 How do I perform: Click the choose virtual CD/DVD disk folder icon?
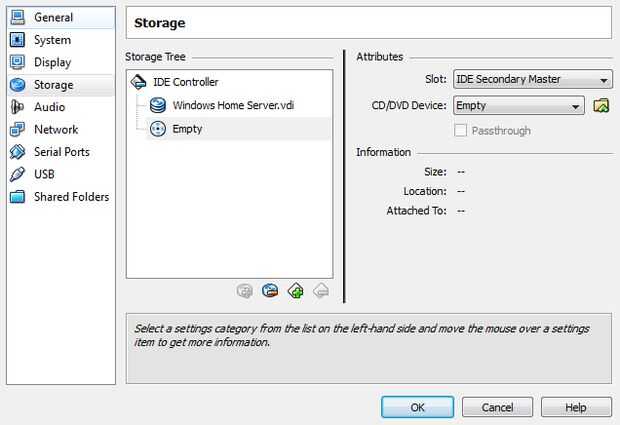[601, 105]
